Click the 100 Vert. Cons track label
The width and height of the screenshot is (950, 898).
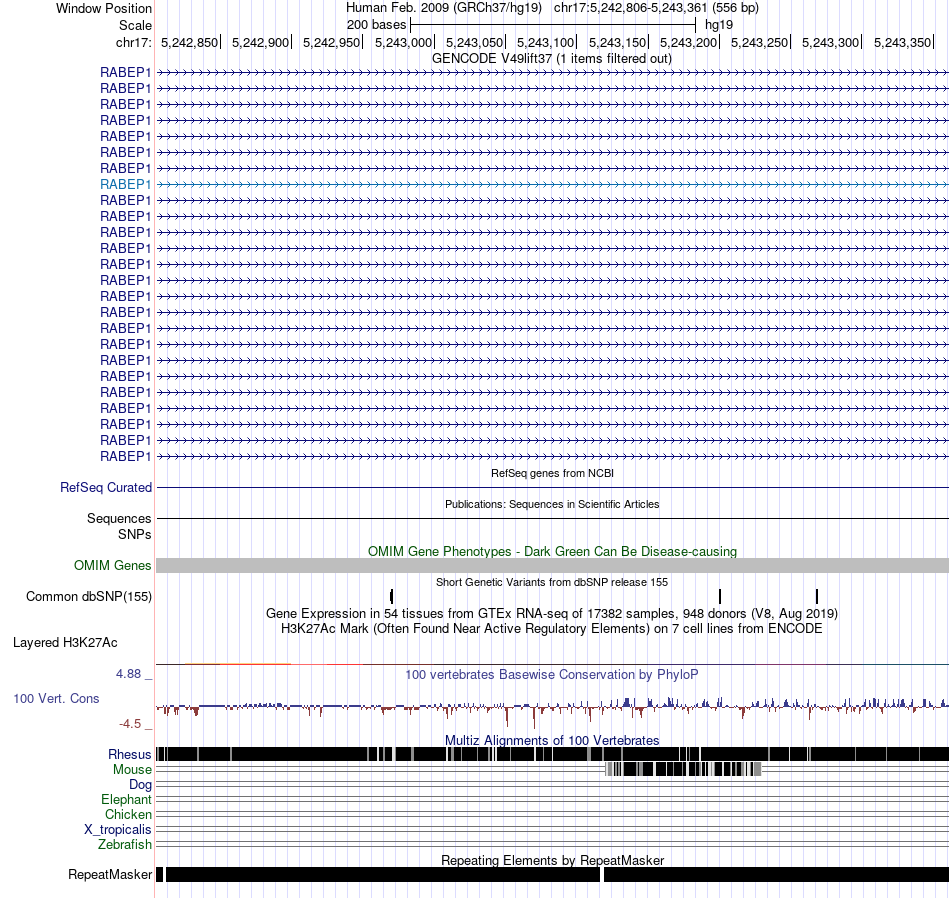tap(56, 699)
